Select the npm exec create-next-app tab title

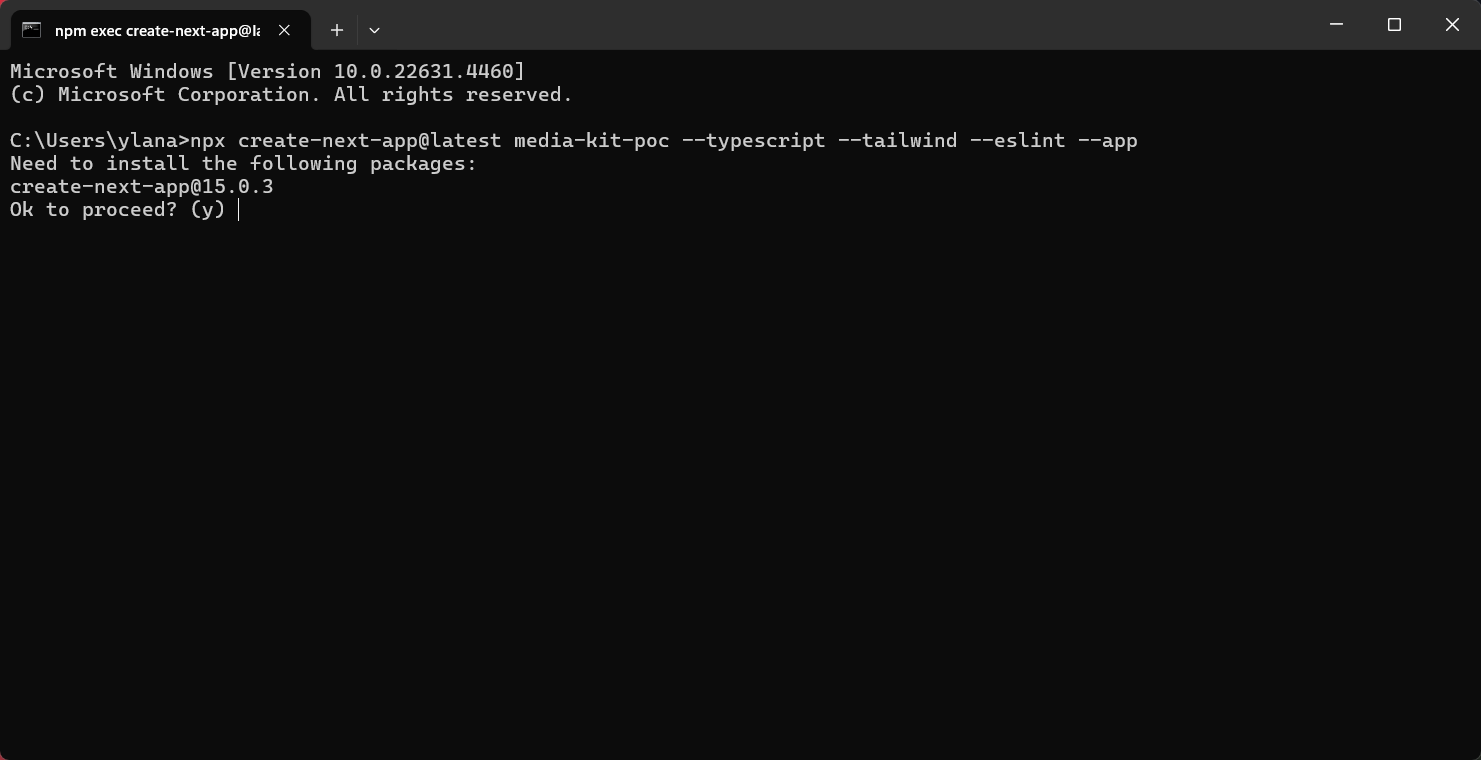pos(157,31)
